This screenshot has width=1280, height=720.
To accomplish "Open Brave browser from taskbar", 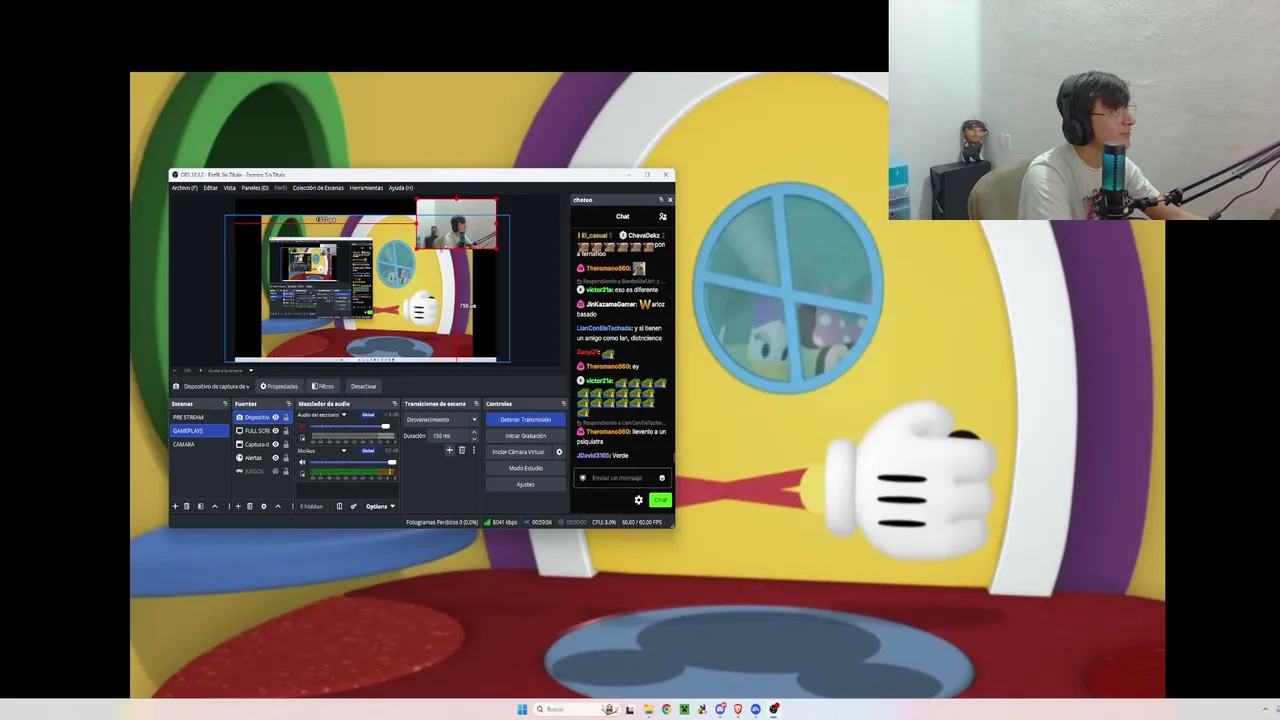I will pos(738,709).
